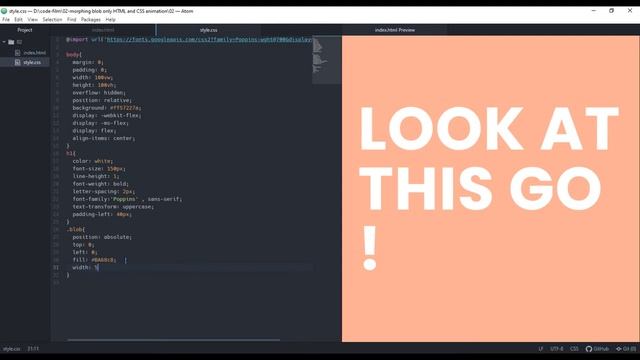This screenshot has height=360, width=640.
Task: Select style.css in the tree view
Action: pyautogui.click(x=32, y=62)
